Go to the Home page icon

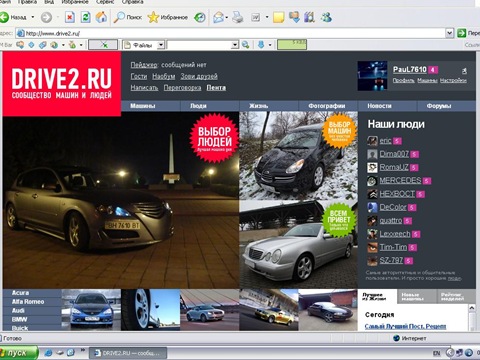tap(101, 17)
